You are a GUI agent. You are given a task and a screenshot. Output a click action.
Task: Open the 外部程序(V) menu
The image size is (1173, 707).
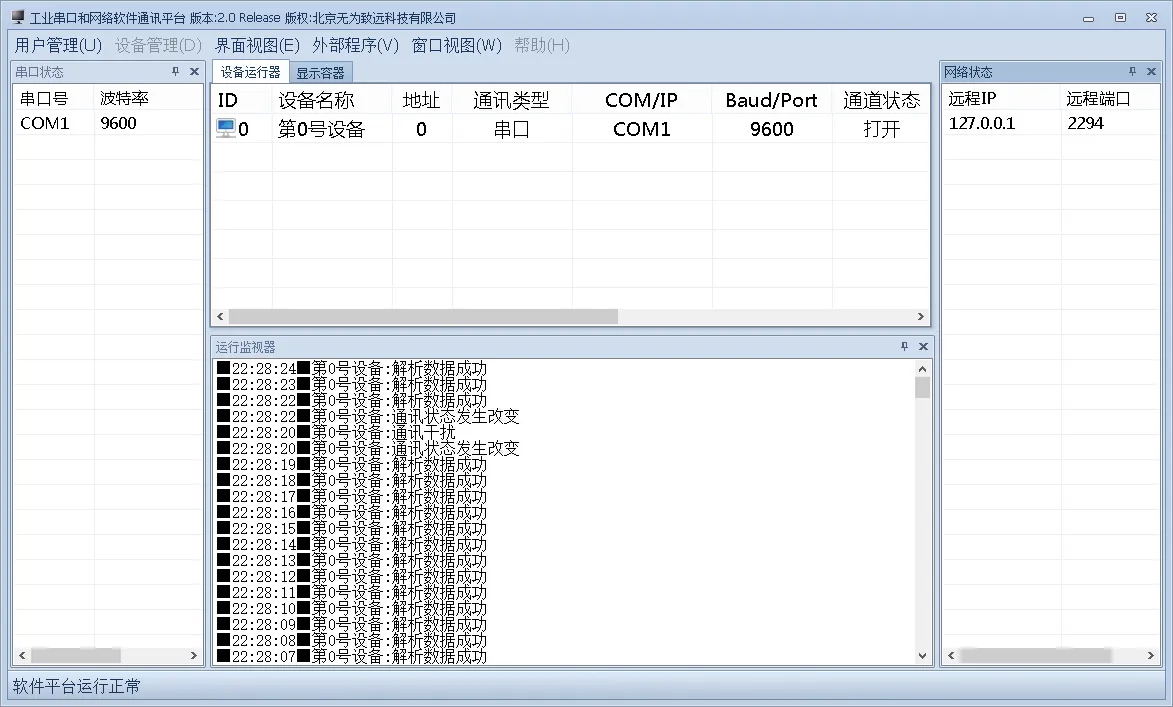pos(355,45)
